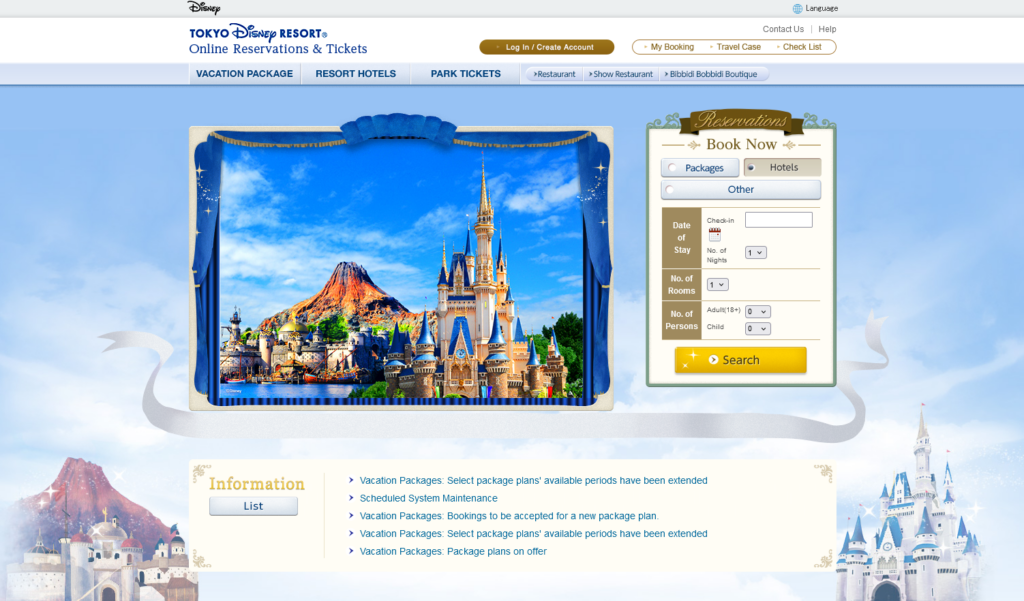Screen dimensions: 1024x601
Task: Open the Adult(18+) count dropdown
Action: tap(758, 312)
